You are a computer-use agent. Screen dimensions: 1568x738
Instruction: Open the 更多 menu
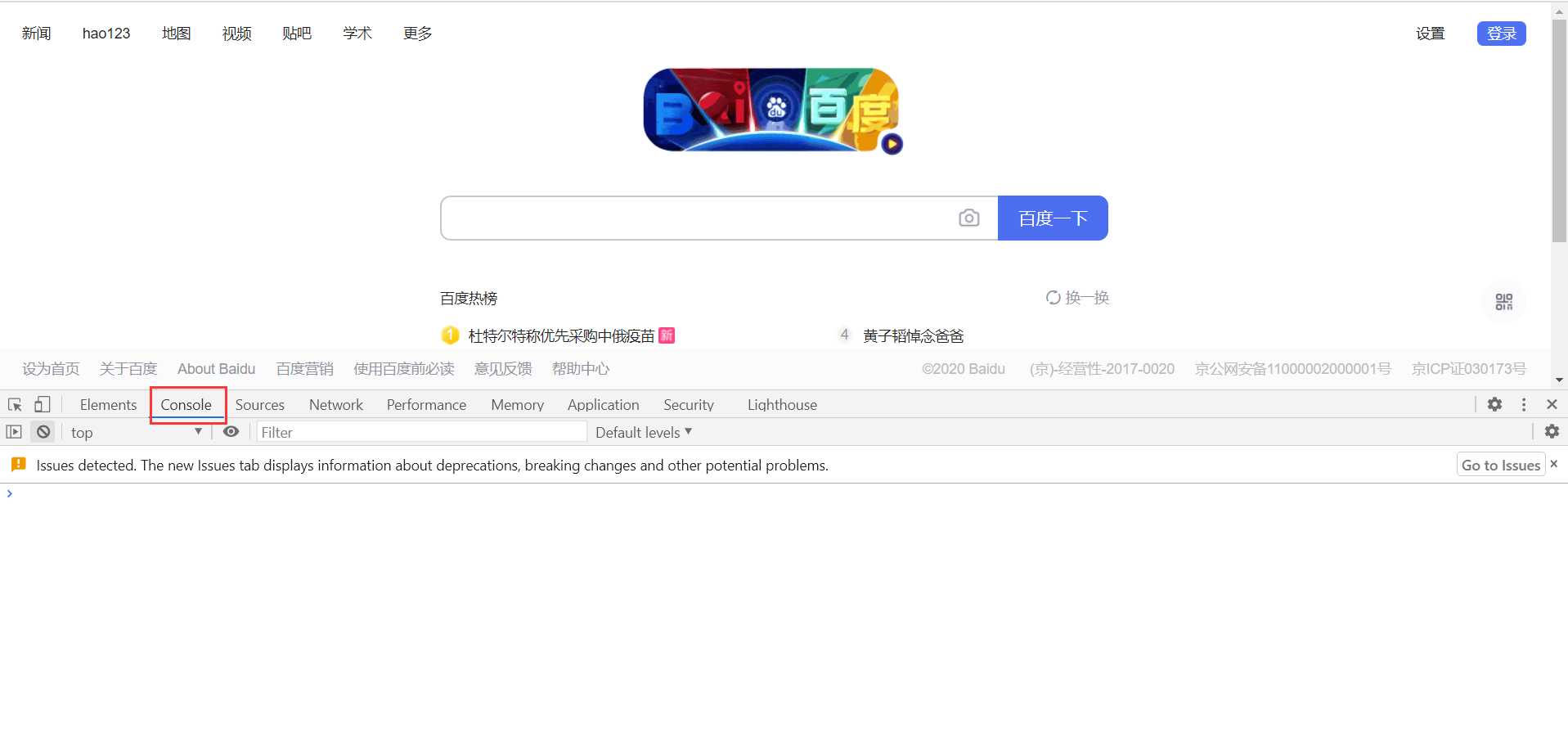pyautogui.click(x=418, y=34)
